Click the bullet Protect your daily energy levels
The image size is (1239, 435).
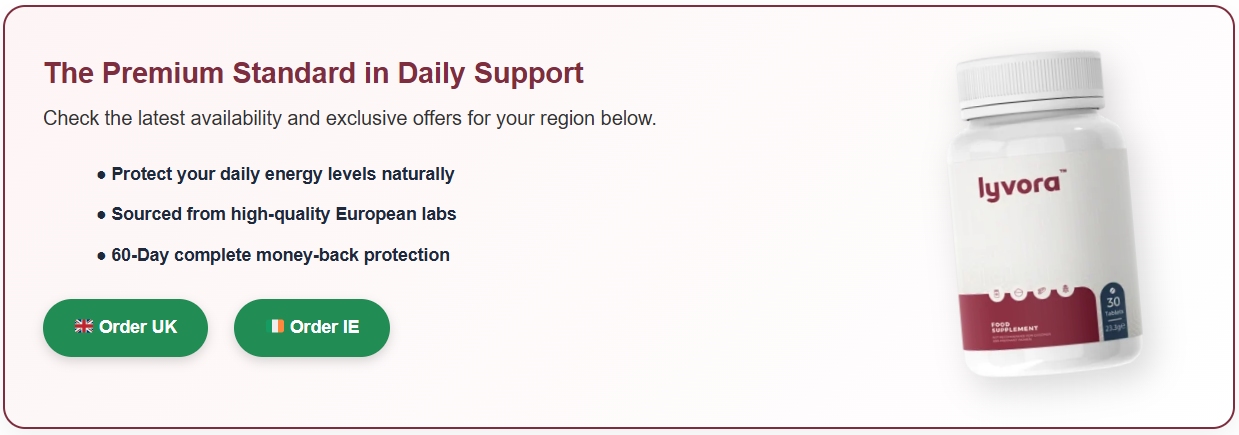coord(283,174)
